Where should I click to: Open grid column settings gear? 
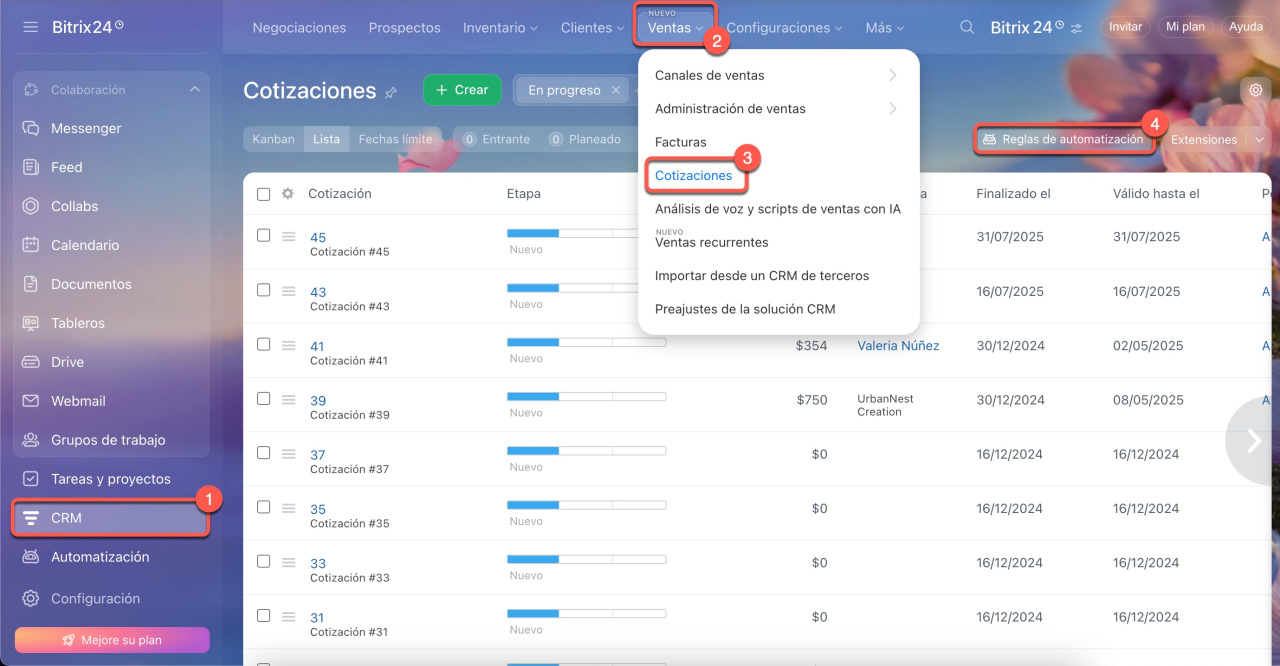point(288,194)
